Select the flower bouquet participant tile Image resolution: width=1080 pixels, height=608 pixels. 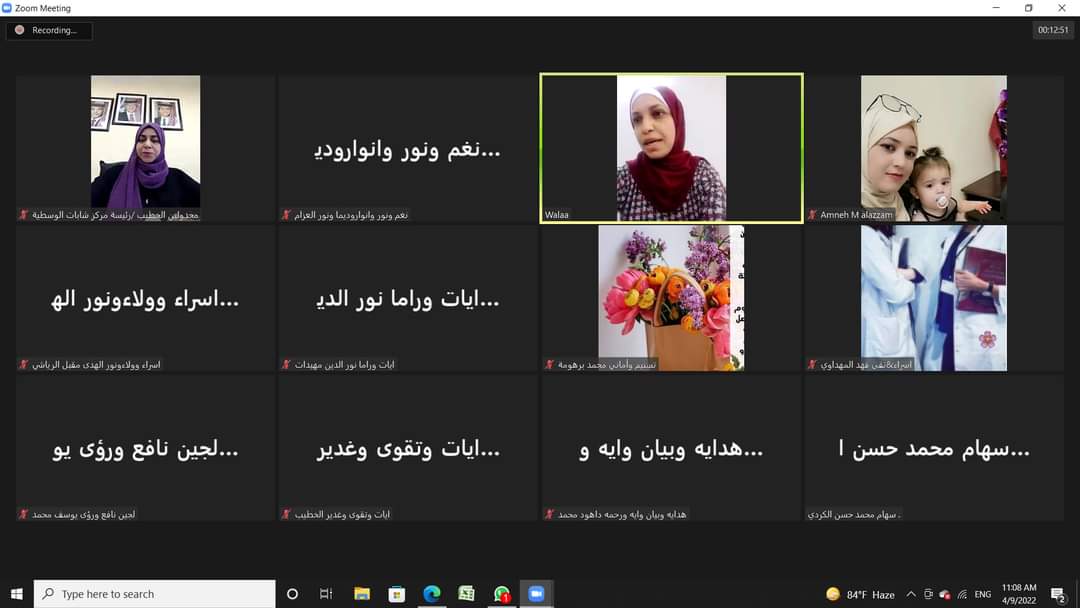(671, 298)
